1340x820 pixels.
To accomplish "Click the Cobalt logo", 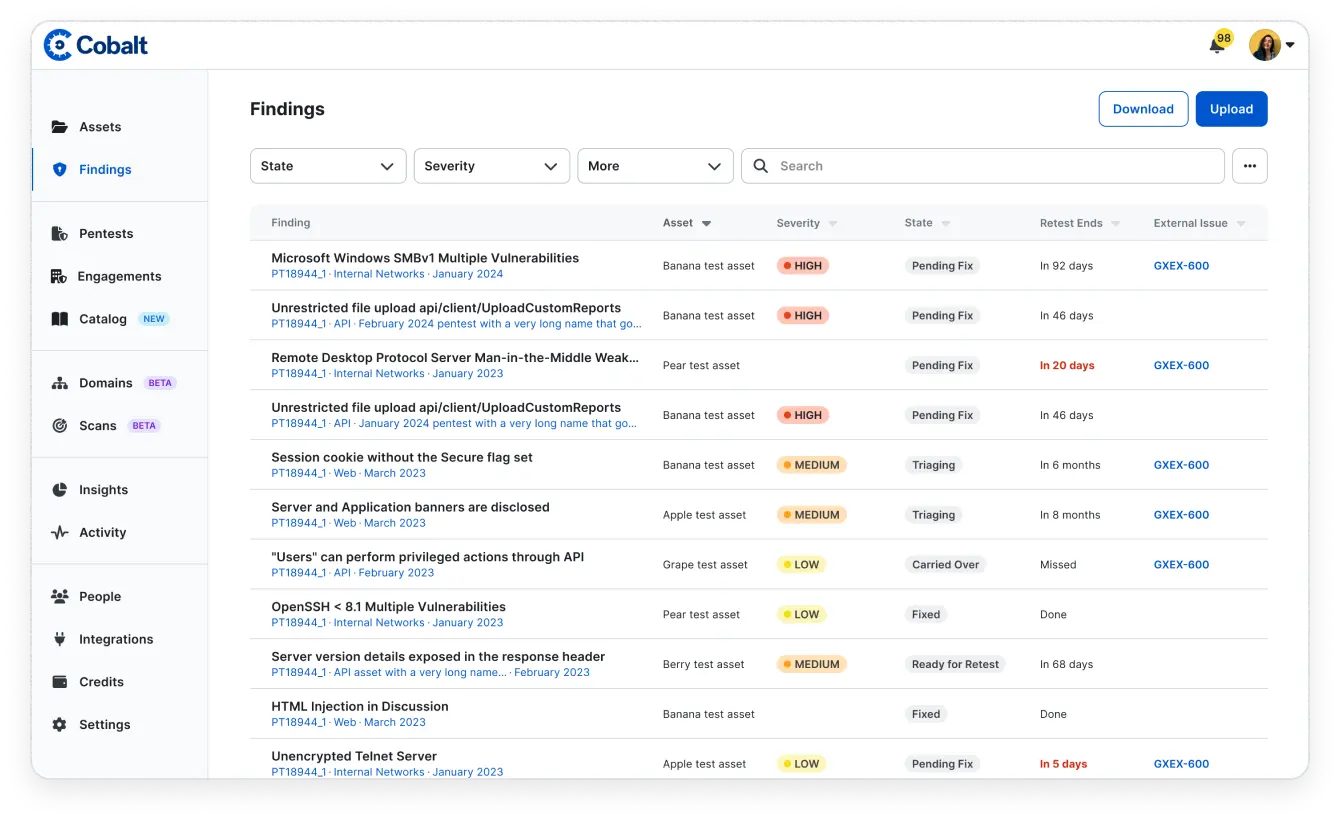I will 96,45.
